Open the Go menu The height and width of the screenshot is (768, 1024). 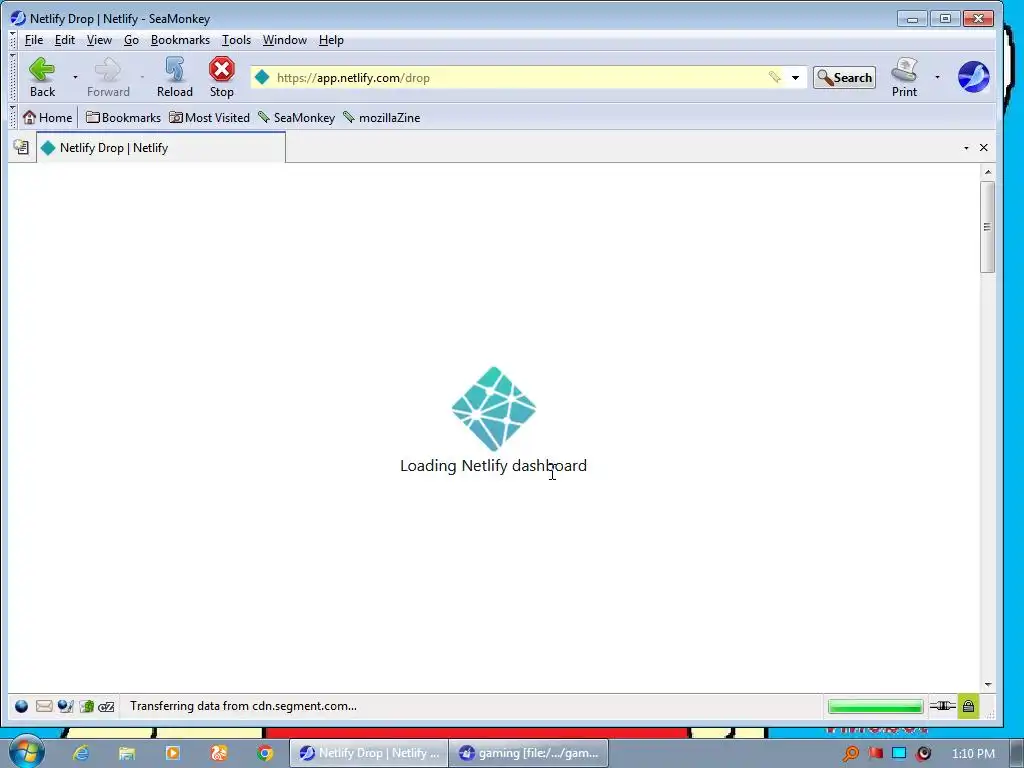pos(131,40)
